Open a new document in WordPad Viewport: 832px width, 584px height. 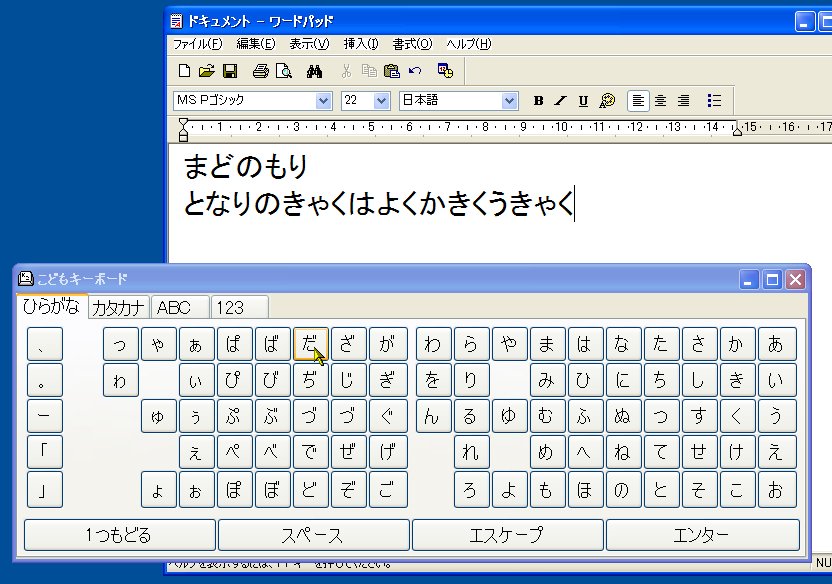184,70
